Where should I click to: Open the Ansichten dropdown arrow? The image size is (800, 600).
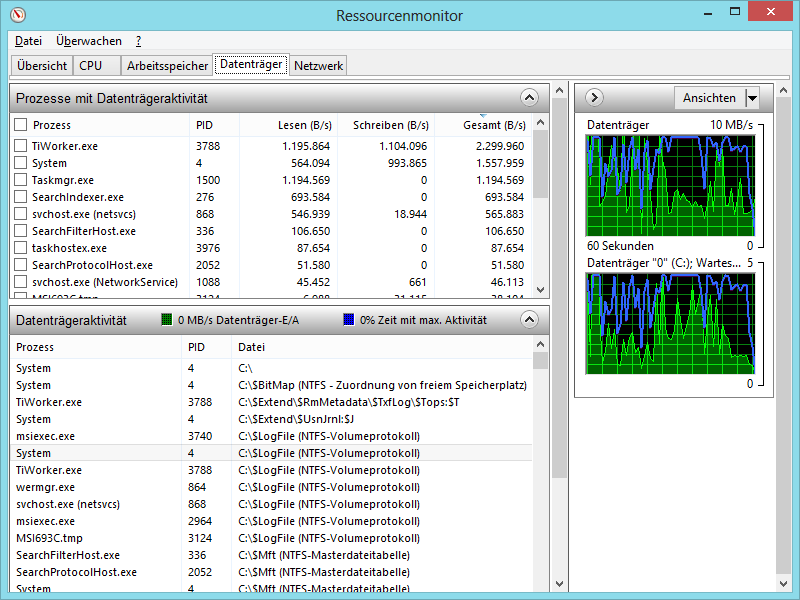(x=752, y=98)
